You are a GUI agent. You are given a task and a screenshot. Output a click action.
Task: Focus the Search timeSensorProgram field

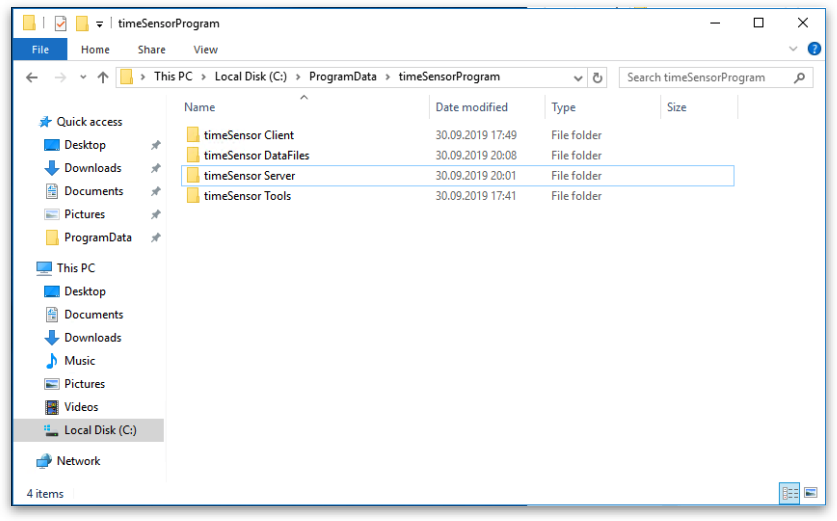[715, 77]
